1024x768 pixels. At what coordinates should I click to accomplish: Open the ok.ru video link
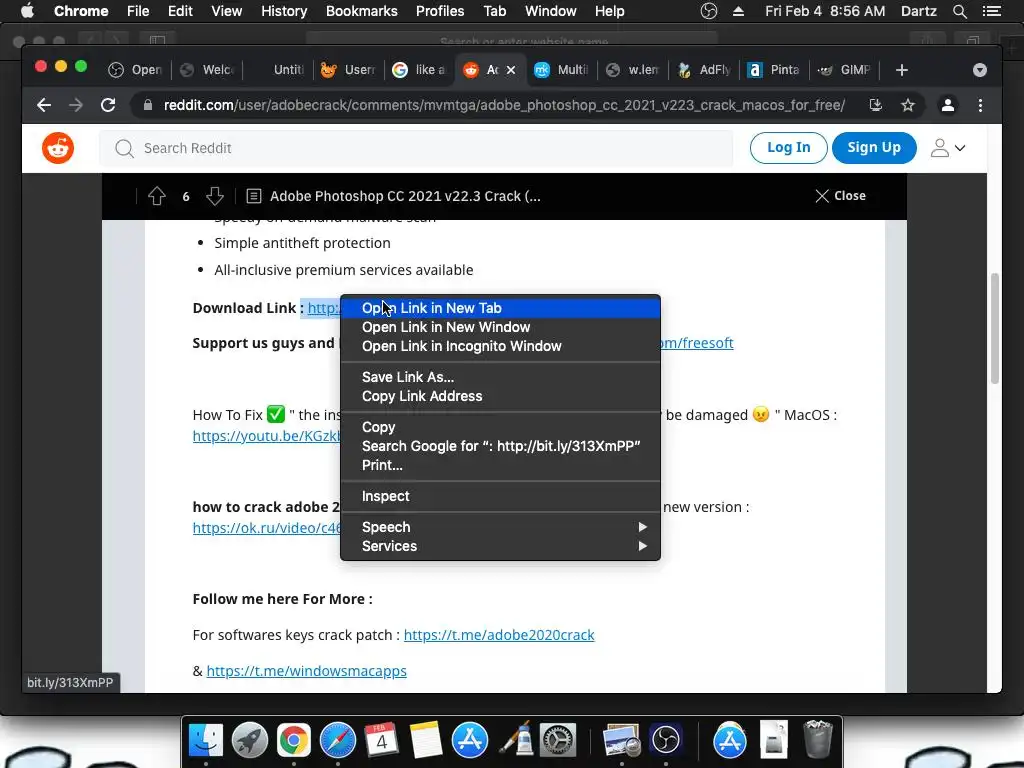coord(266,528)
